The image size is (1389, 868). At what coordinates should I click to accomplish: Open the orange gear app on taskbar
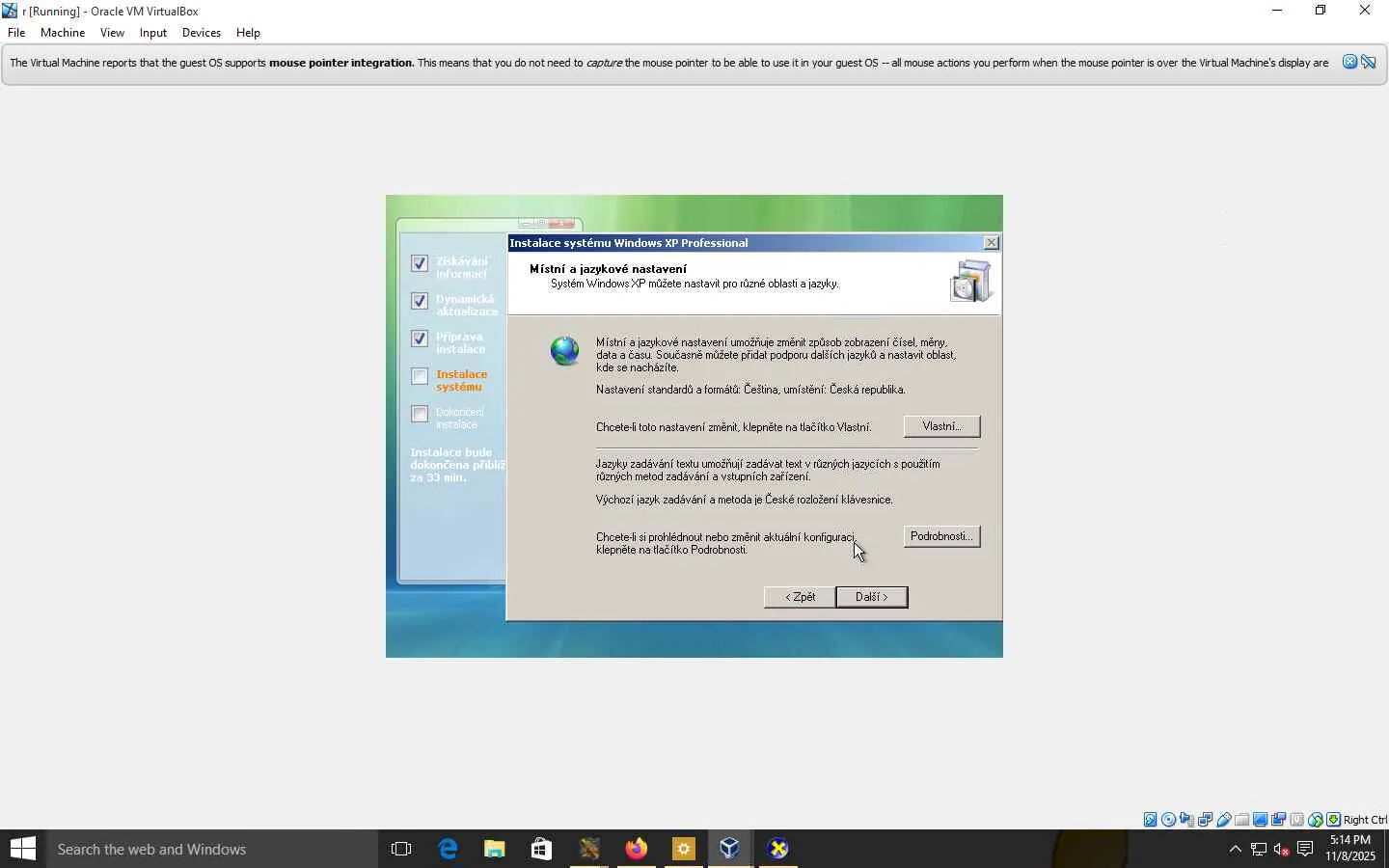click(x=684, y=849)
